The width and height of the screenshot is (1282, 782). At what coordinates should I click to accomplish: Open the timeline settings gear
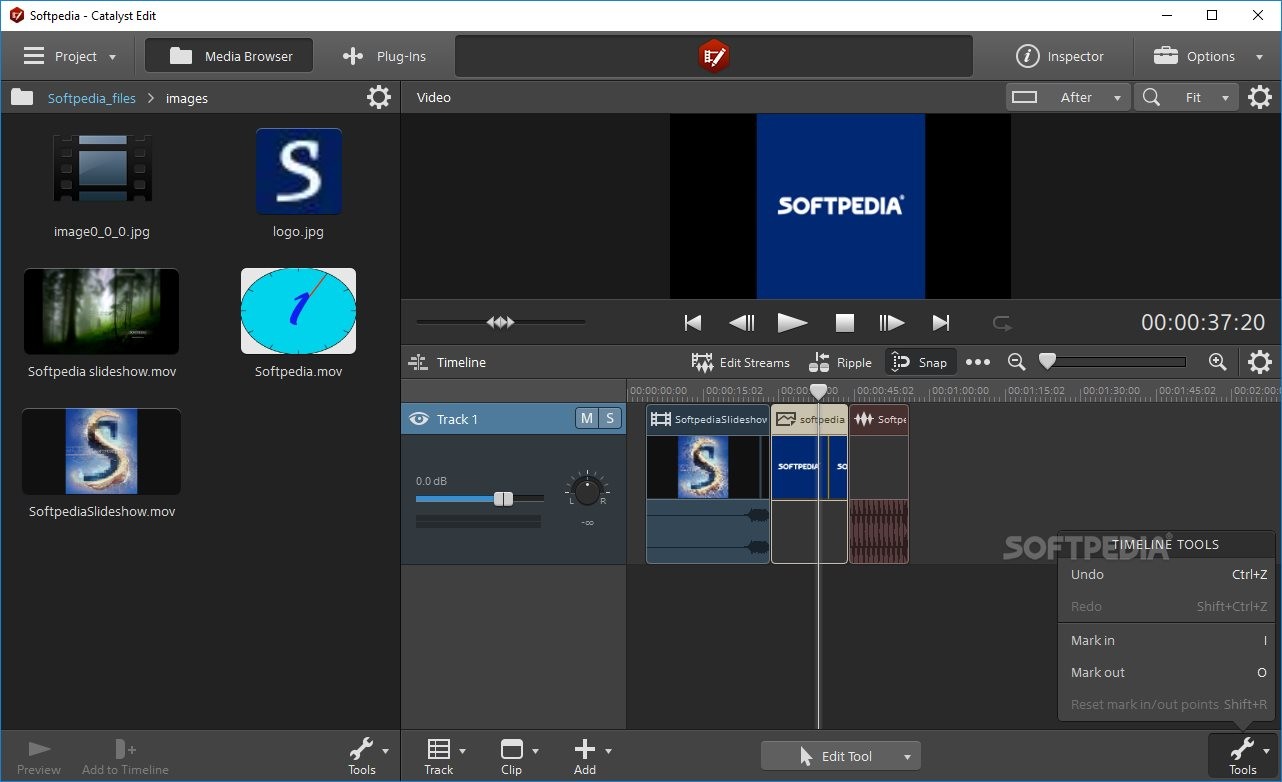[x=1260, y=362]
